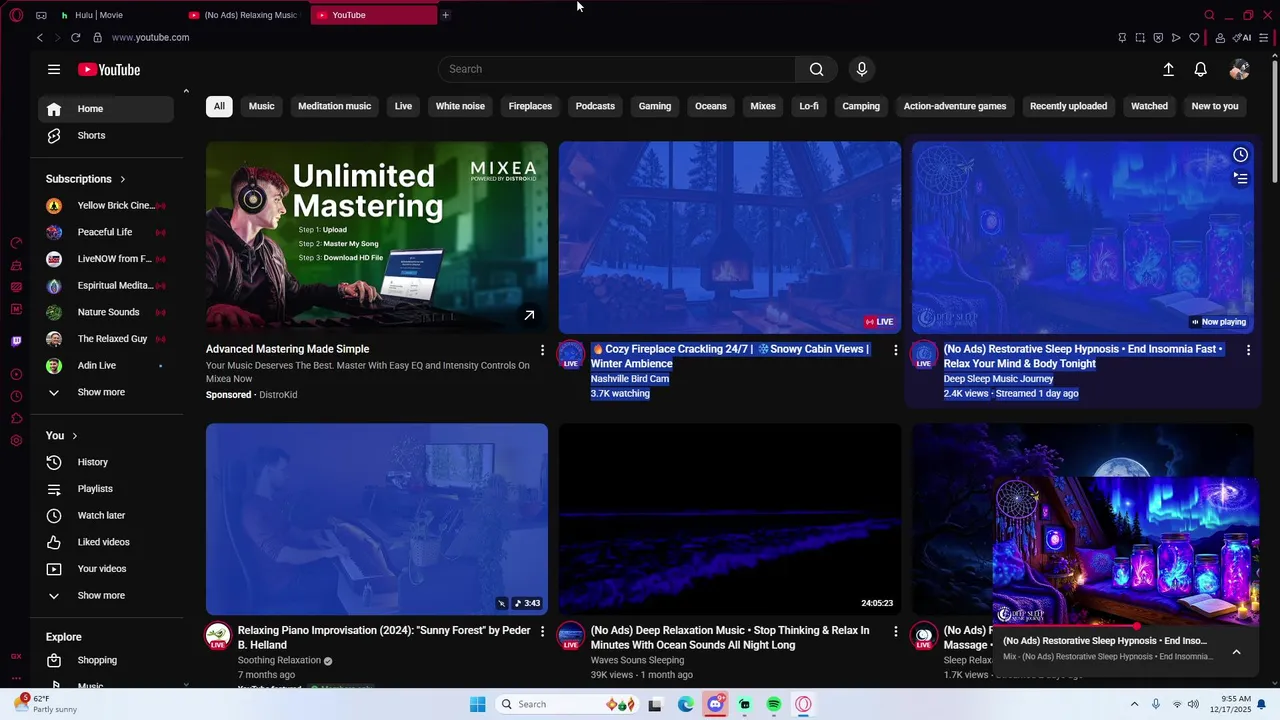Open Opera easy setup sliders icon
The image size is (1280, 720).
(x=1264, y=38)
